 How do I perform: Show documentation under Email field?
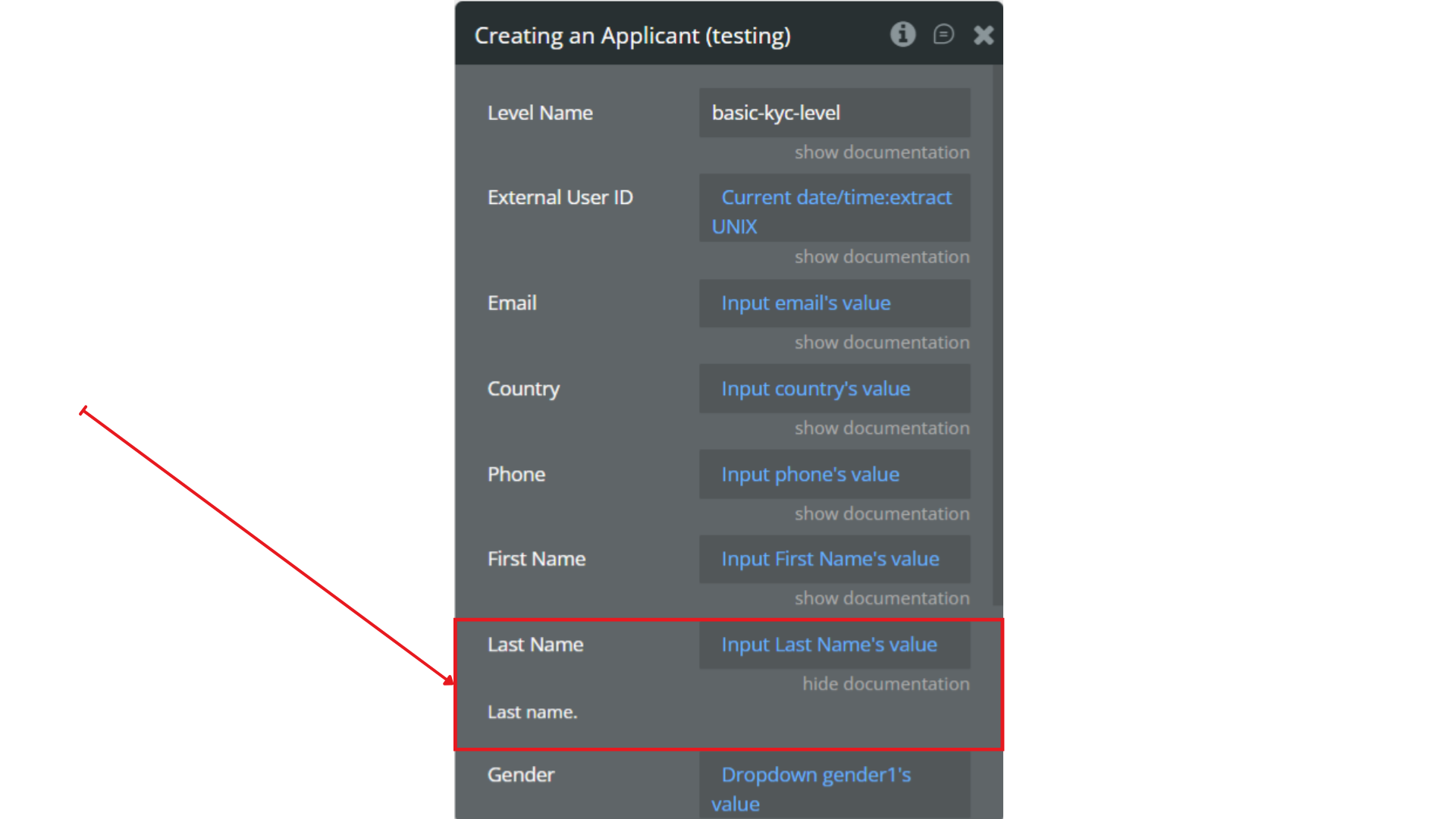click(882, 343)
